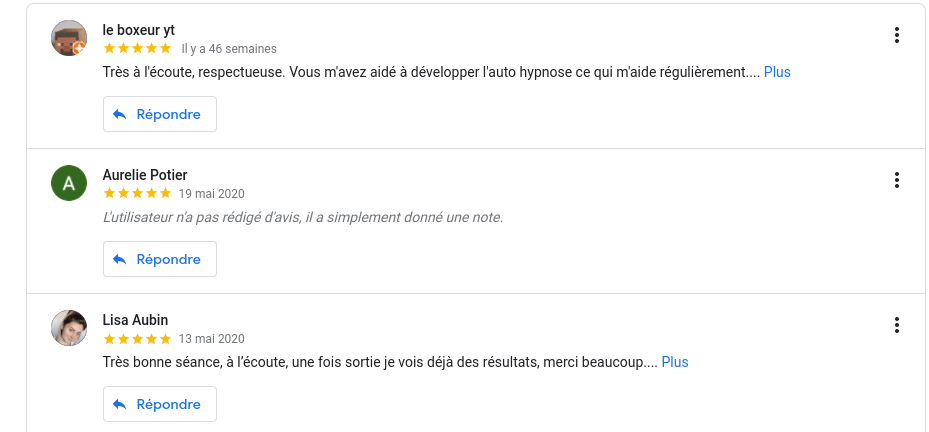The width and height of the screenshot is (929, 432).
Task: Click Lisa Aubin's profile photo
Action: tap(68, 328)
